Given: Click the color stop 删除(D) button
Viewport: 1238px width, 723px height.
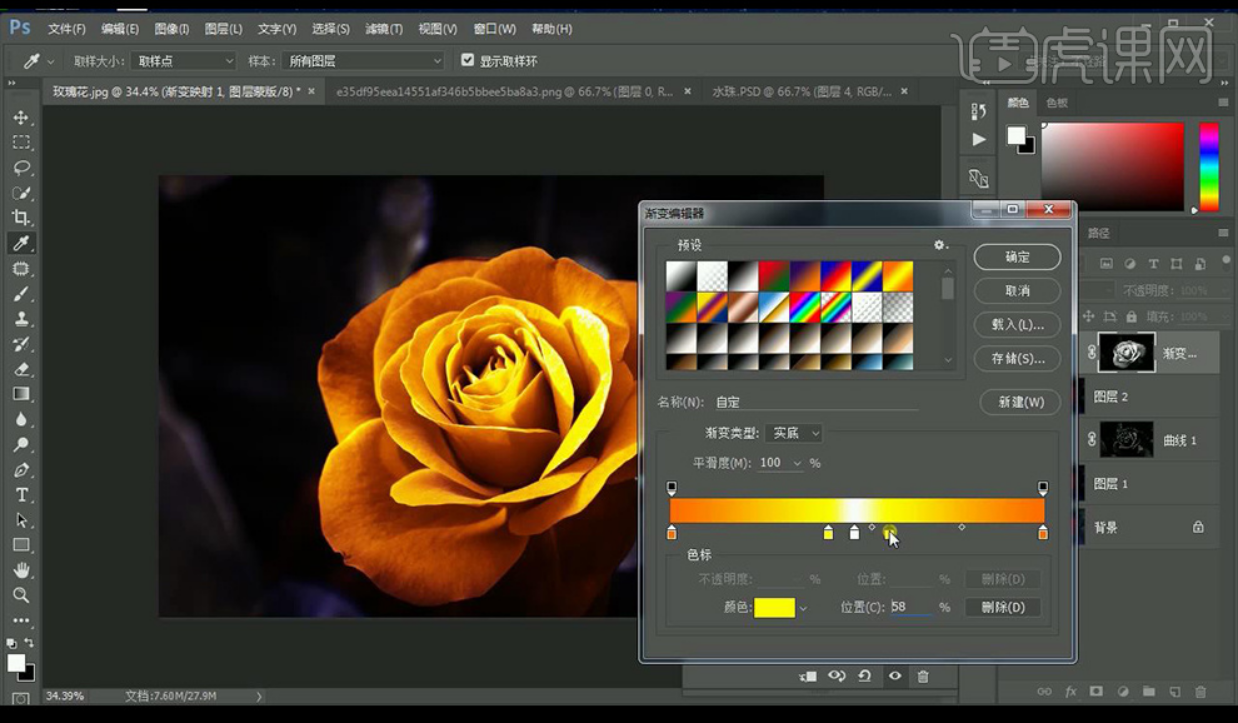Looking at the screenshot, I should tap(1002, 607).
